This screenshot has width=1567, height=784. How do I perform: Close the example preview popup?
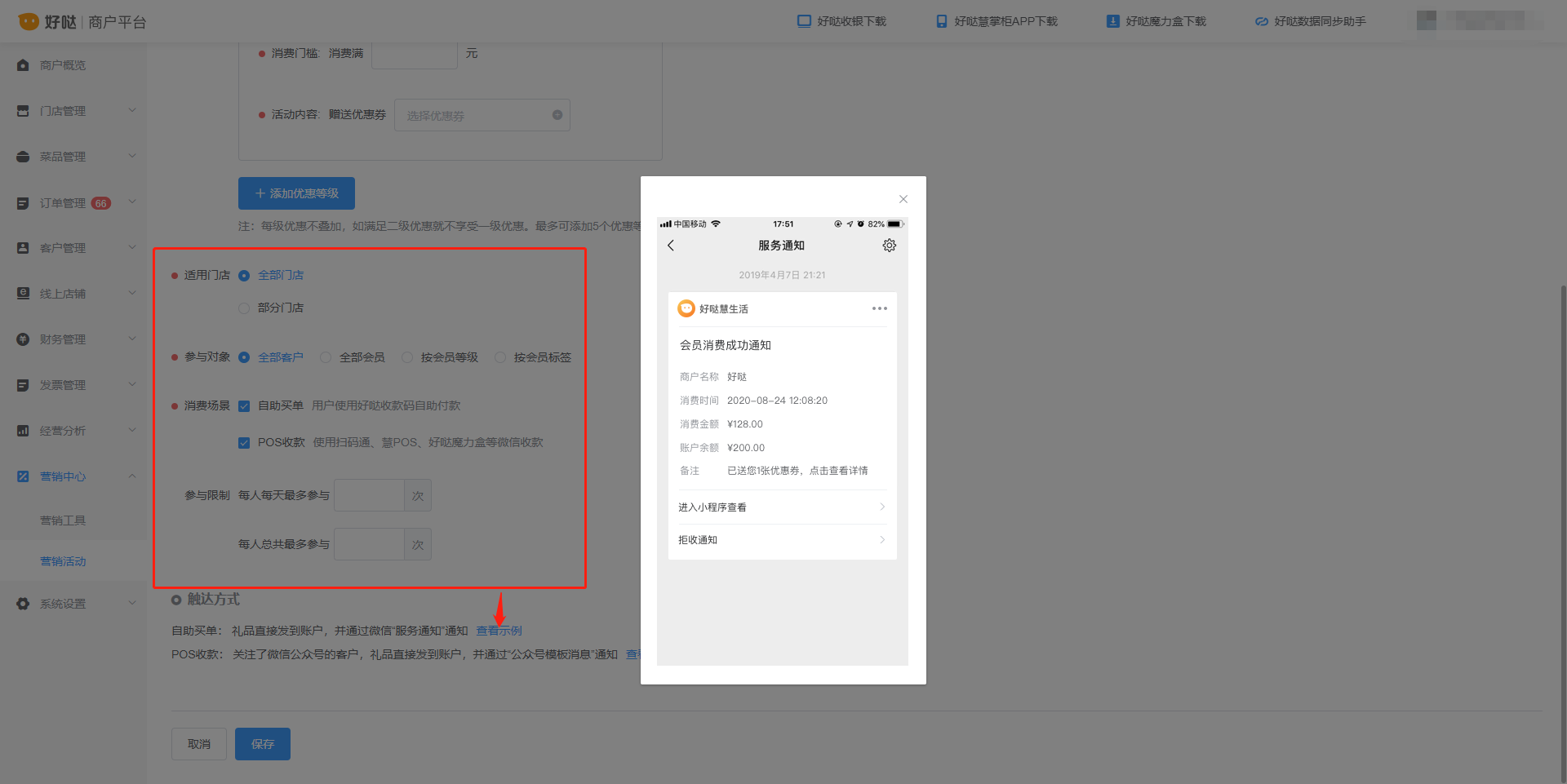(903, 199)
